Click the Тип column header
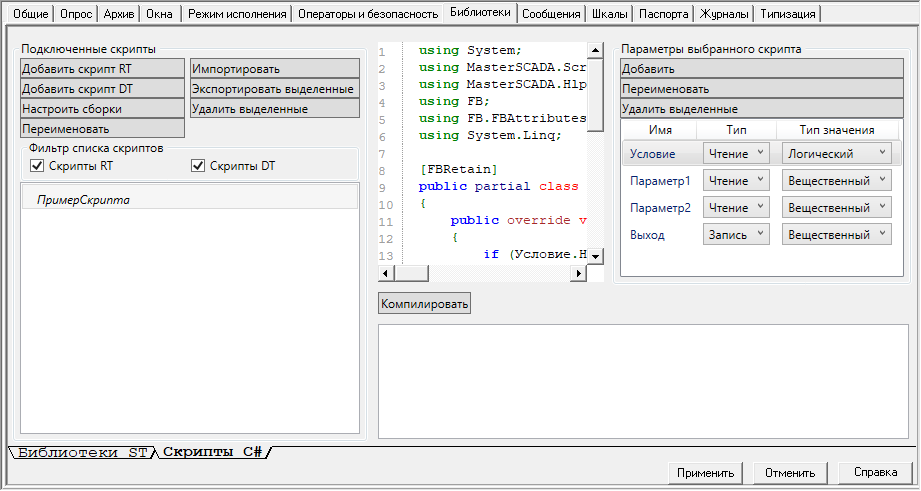The height and width of the screenshot is (491, 921). (x=737, y=130)
